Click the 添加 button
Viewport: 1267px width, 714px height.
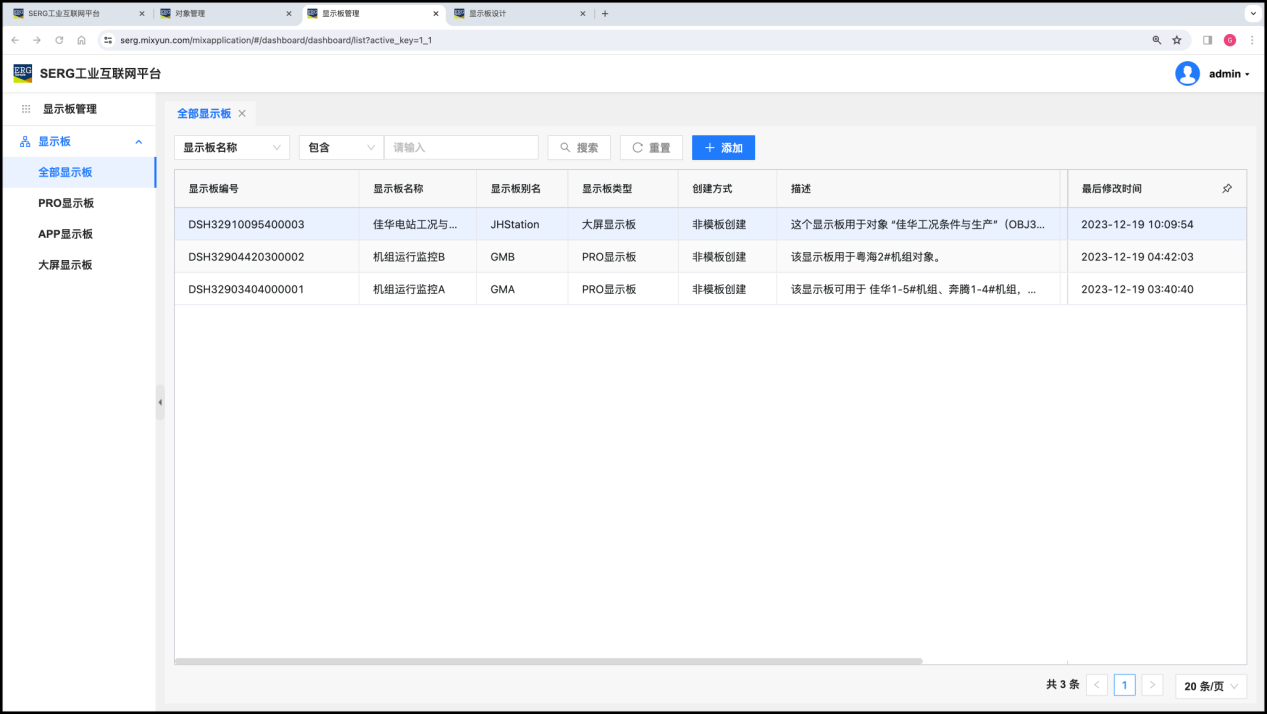pyautogui.click(x=723, y=148)
